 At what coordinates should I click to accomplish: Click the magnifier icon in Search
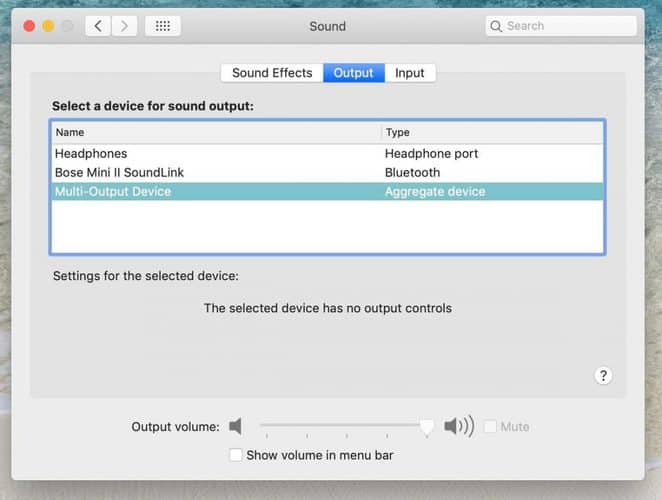tap(496, 26)
